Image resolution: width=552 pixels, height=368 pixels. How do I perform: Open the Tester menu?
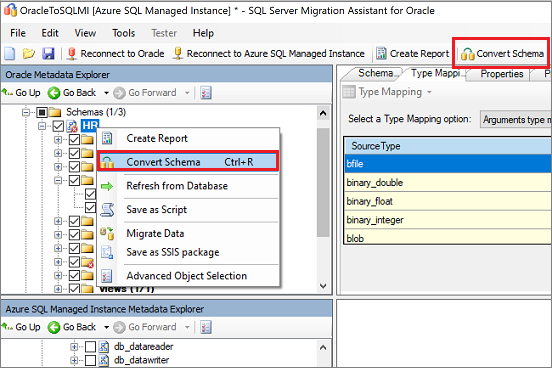point(164,33)
